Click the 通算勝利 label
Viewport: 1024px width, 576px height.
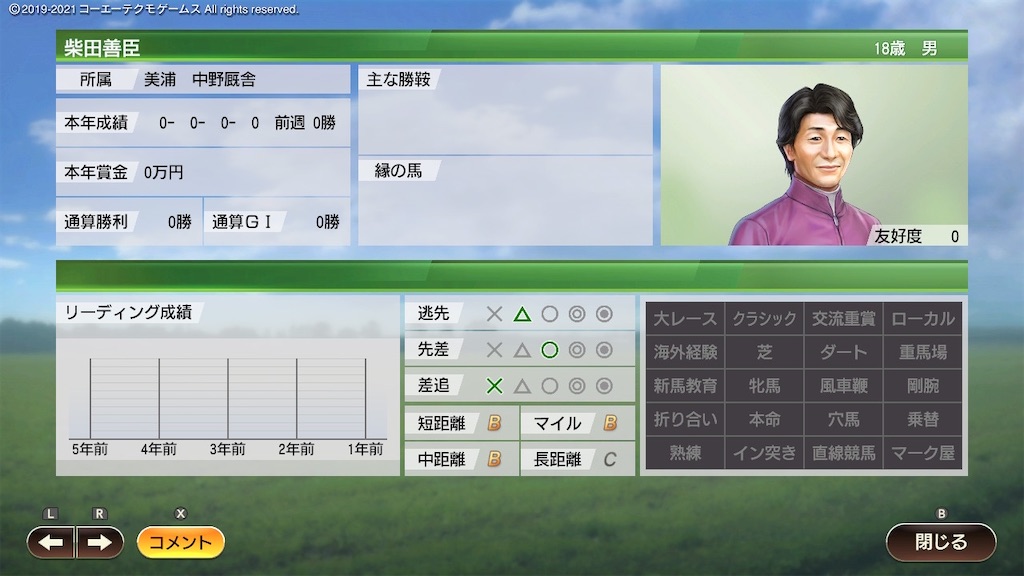click(x=95, y=222)
